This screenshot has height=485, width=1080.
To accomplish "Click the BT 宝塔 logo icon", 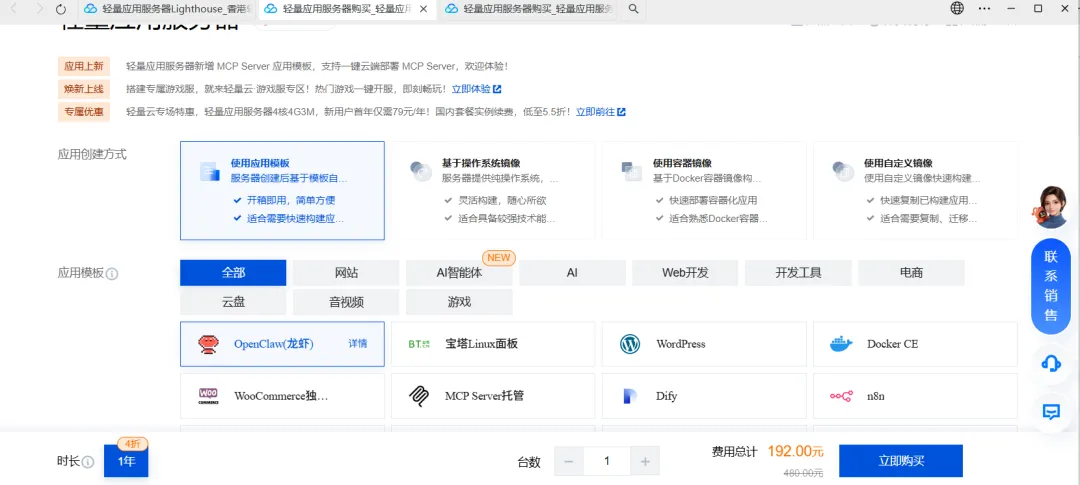I will coord(419,344).
